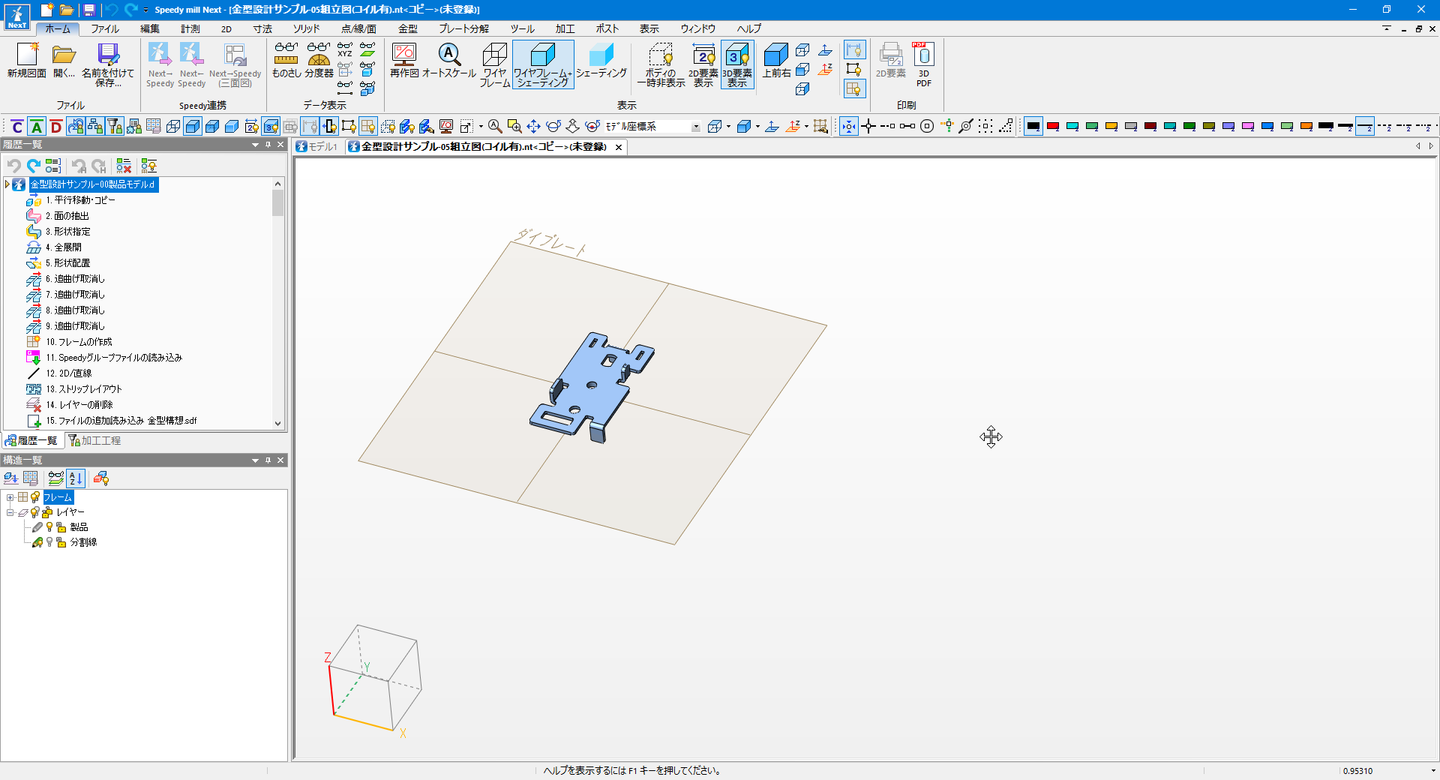Image resolution: width=1440 pixels, height=780 pixels.
Task: Click A-Z sort icon in 構造一覧 panel
Action: 76,479
